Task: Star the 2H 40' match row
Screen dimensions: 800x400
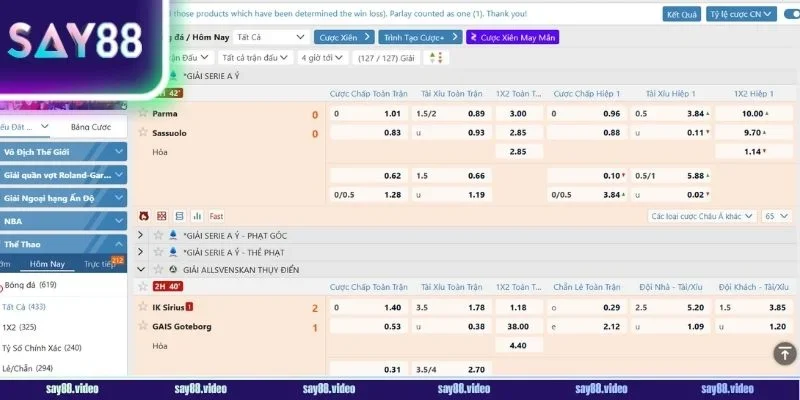Action: pos(143,286)
